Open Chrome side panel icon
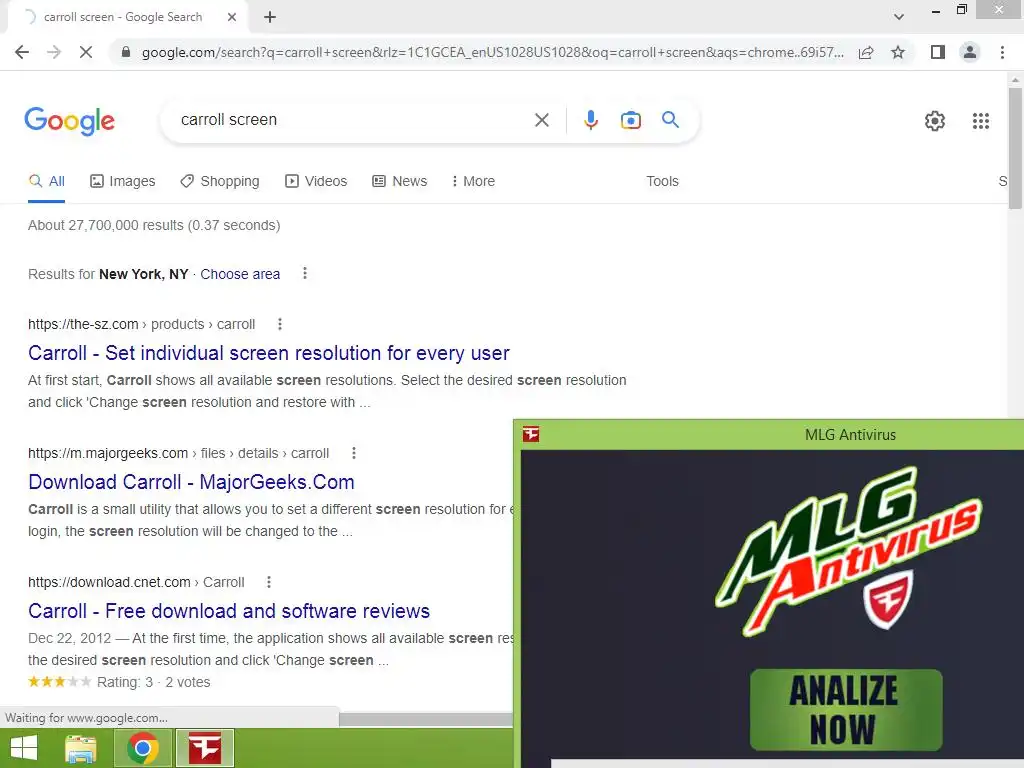 pyautogui.click(x=938, y=52)
